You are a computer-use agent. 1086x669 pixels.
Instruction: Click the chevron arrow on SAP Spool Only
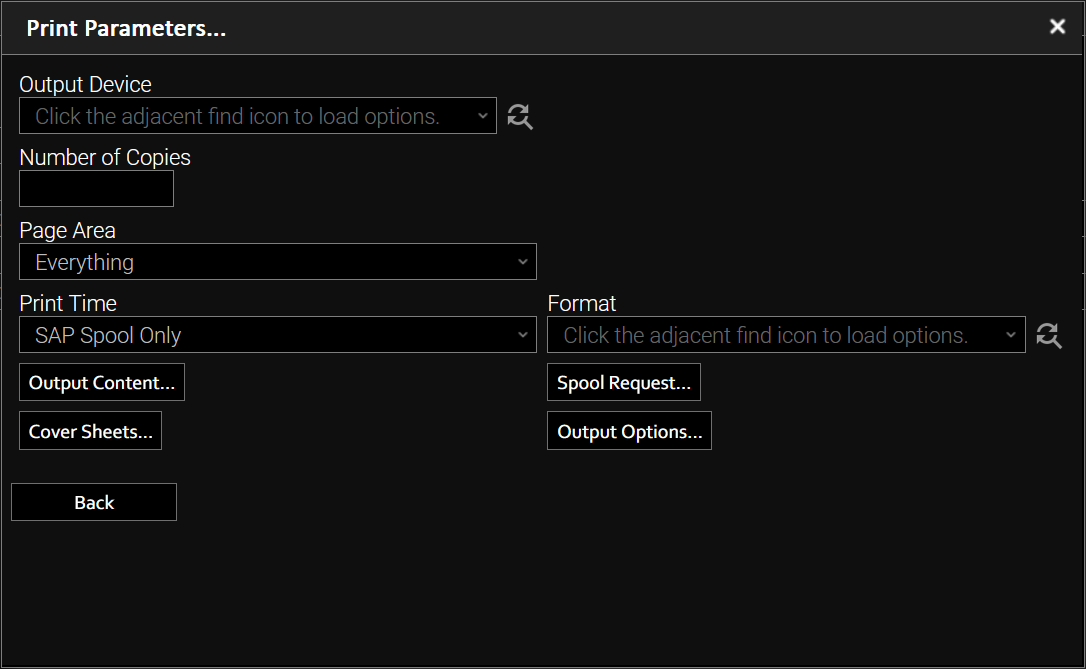[x=522, y=335]
